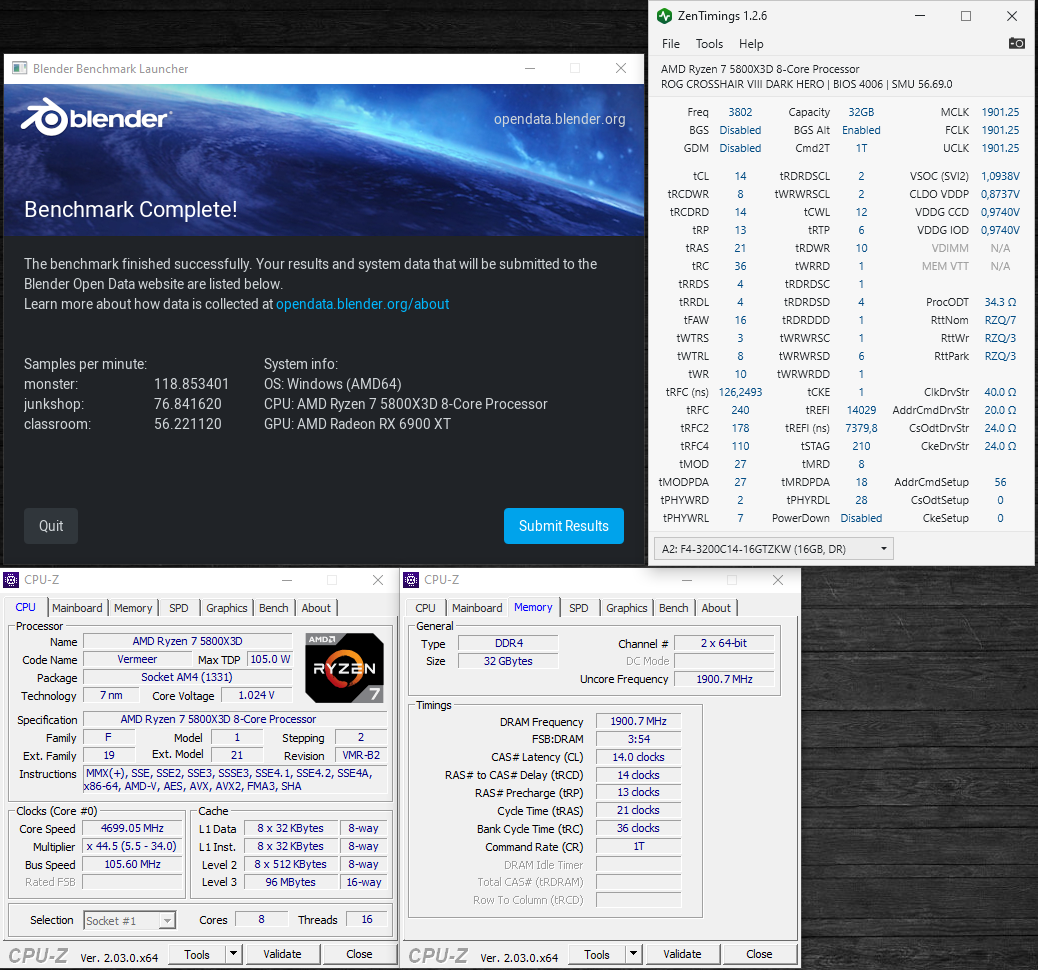Click the tRFC (ns) value 126,2493
Image resolution: width=1038 pixels, height=970 pixels.
point(740,392)
